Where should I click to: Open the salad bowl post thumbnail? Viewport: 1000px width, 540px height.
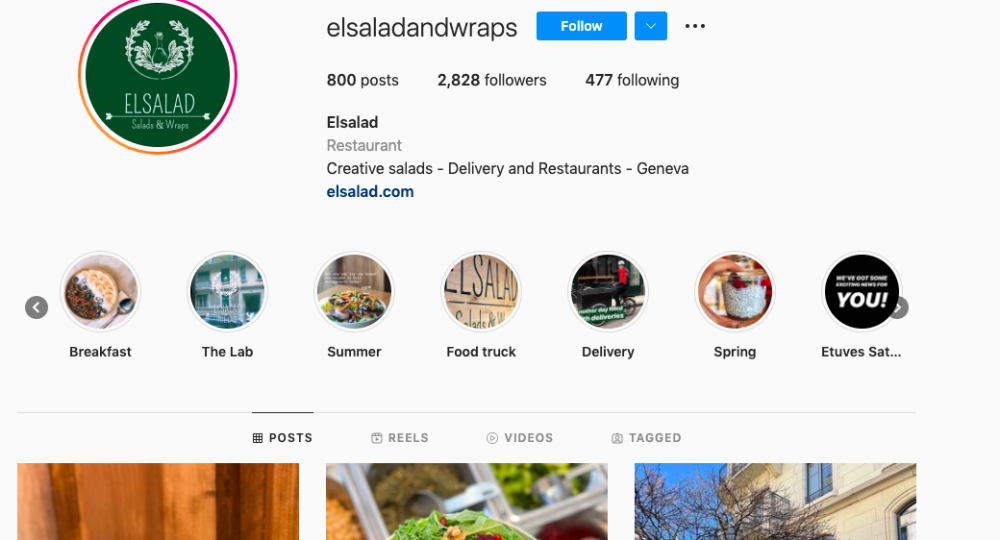coord(467,502)
